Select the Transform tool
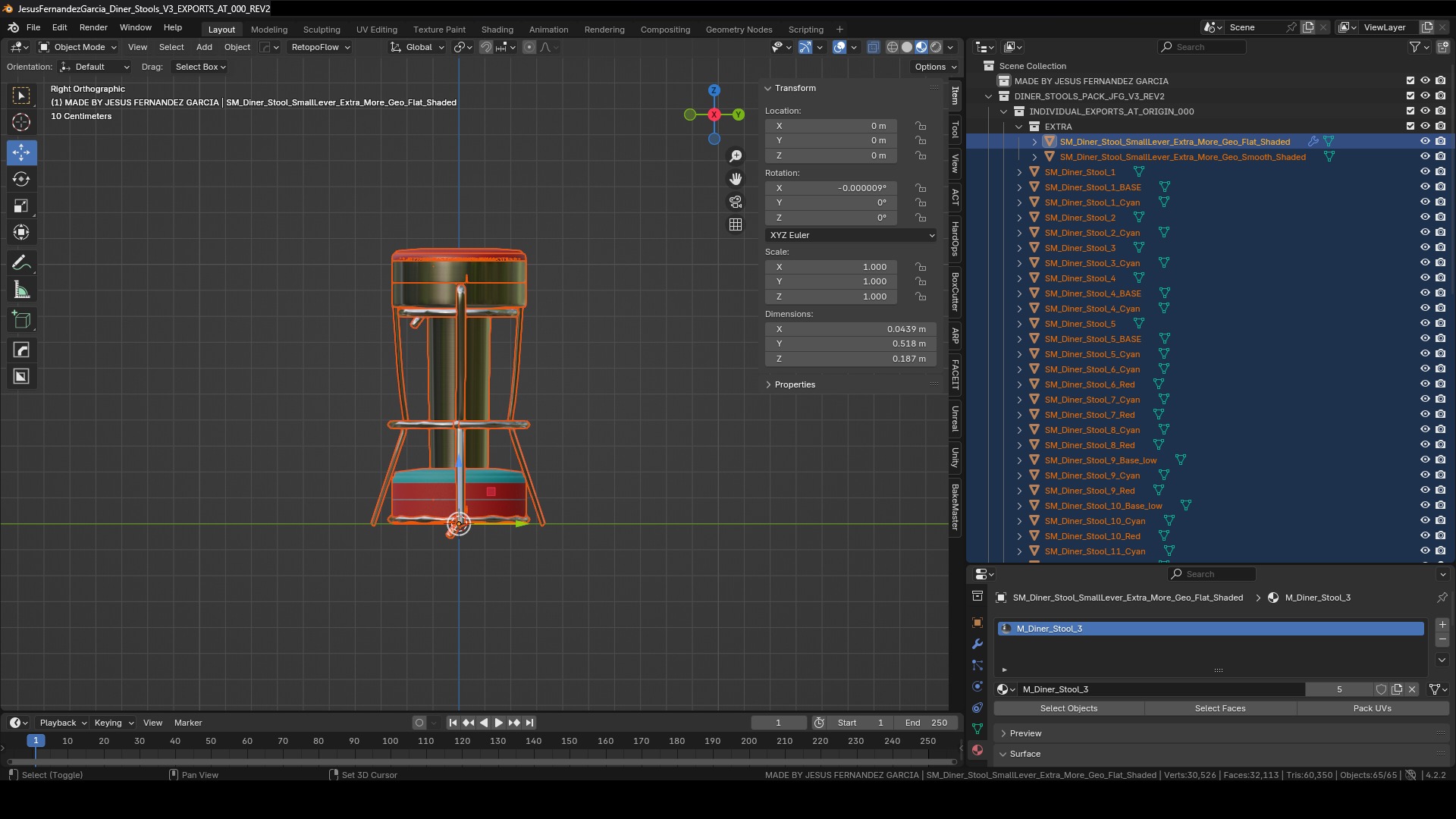The width and height of the screenshot is (1456, 819). point(21,232)
